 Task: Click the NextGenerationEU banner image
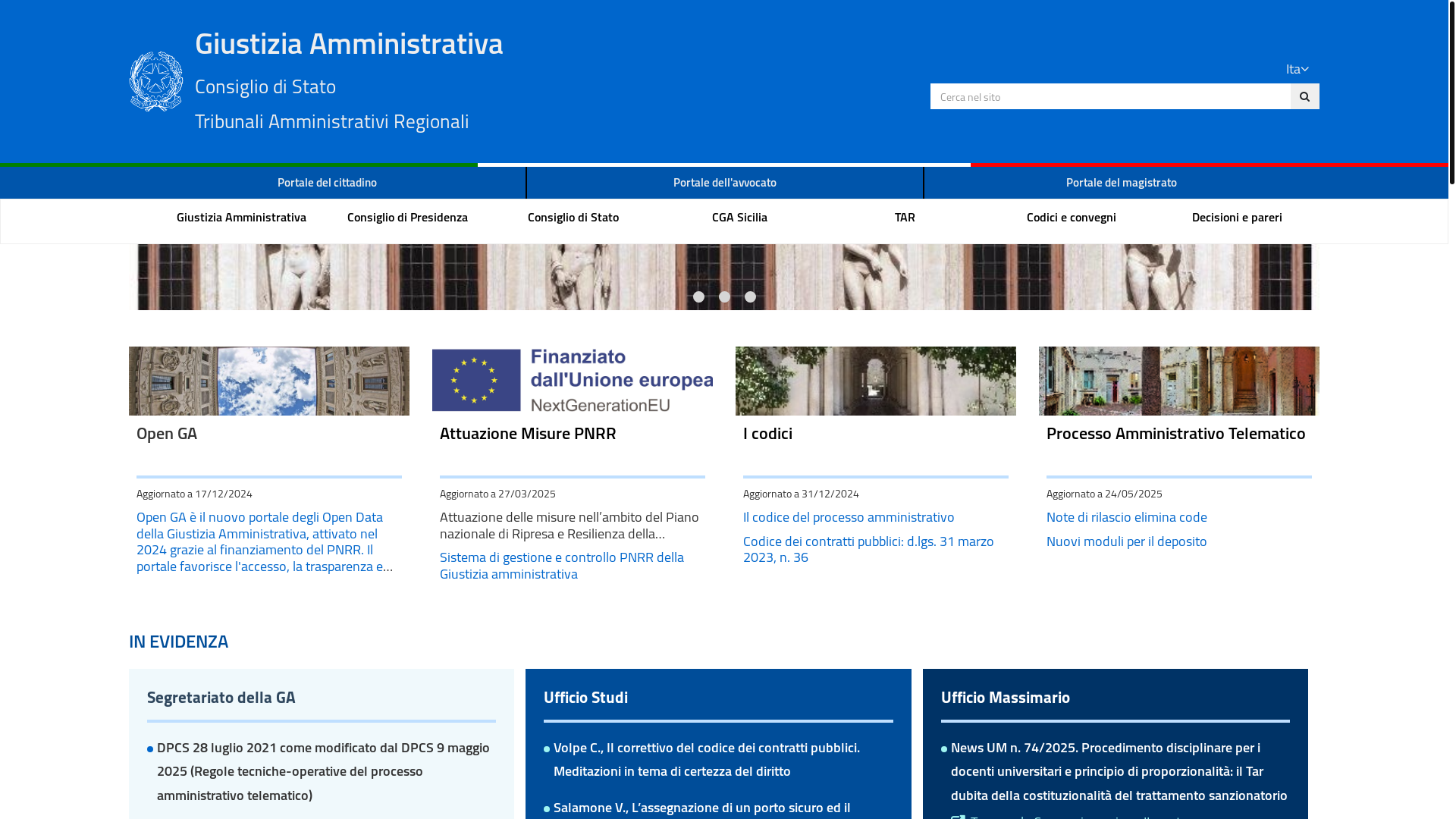pos(573,381)
